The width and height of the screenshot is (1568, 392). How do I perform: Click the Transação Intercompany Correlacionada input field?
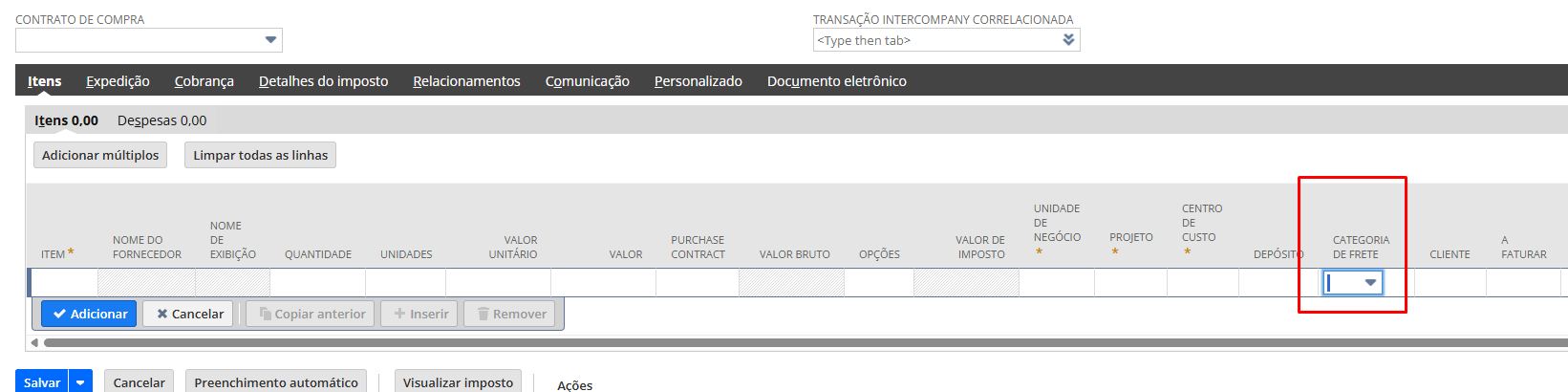[936, 40]
